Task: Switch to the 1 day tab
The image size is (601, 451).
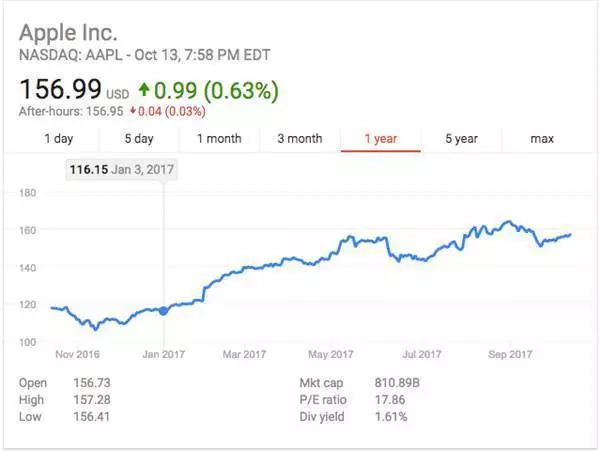Action: (59, 139)
